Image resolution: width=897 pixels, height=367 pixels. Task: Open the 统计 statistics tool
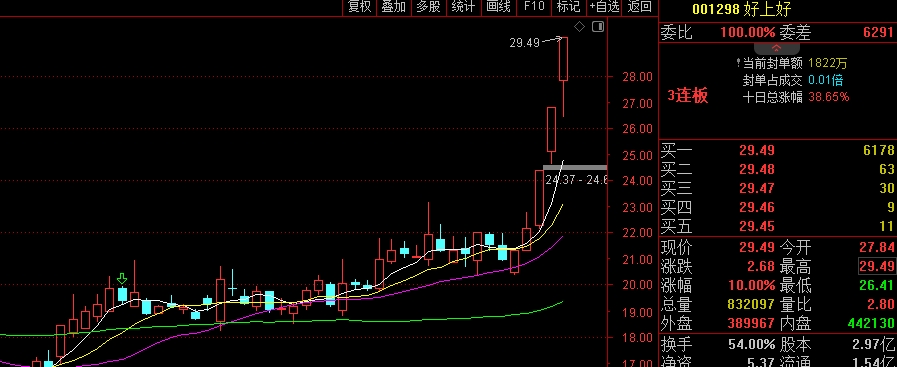point(463,7)
